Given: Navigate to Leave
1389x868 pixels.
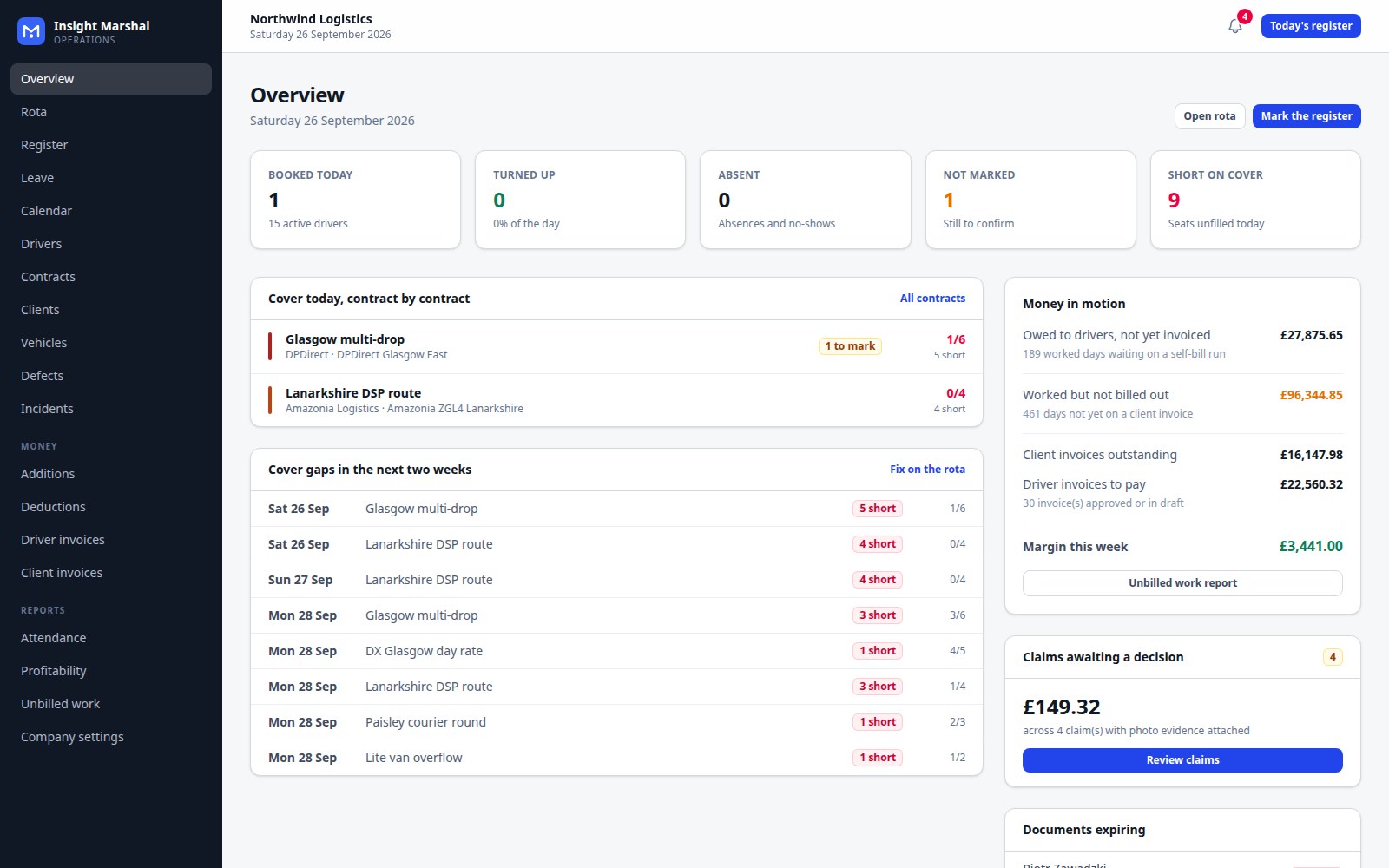Looking at the screenshot, I should 111,178.
